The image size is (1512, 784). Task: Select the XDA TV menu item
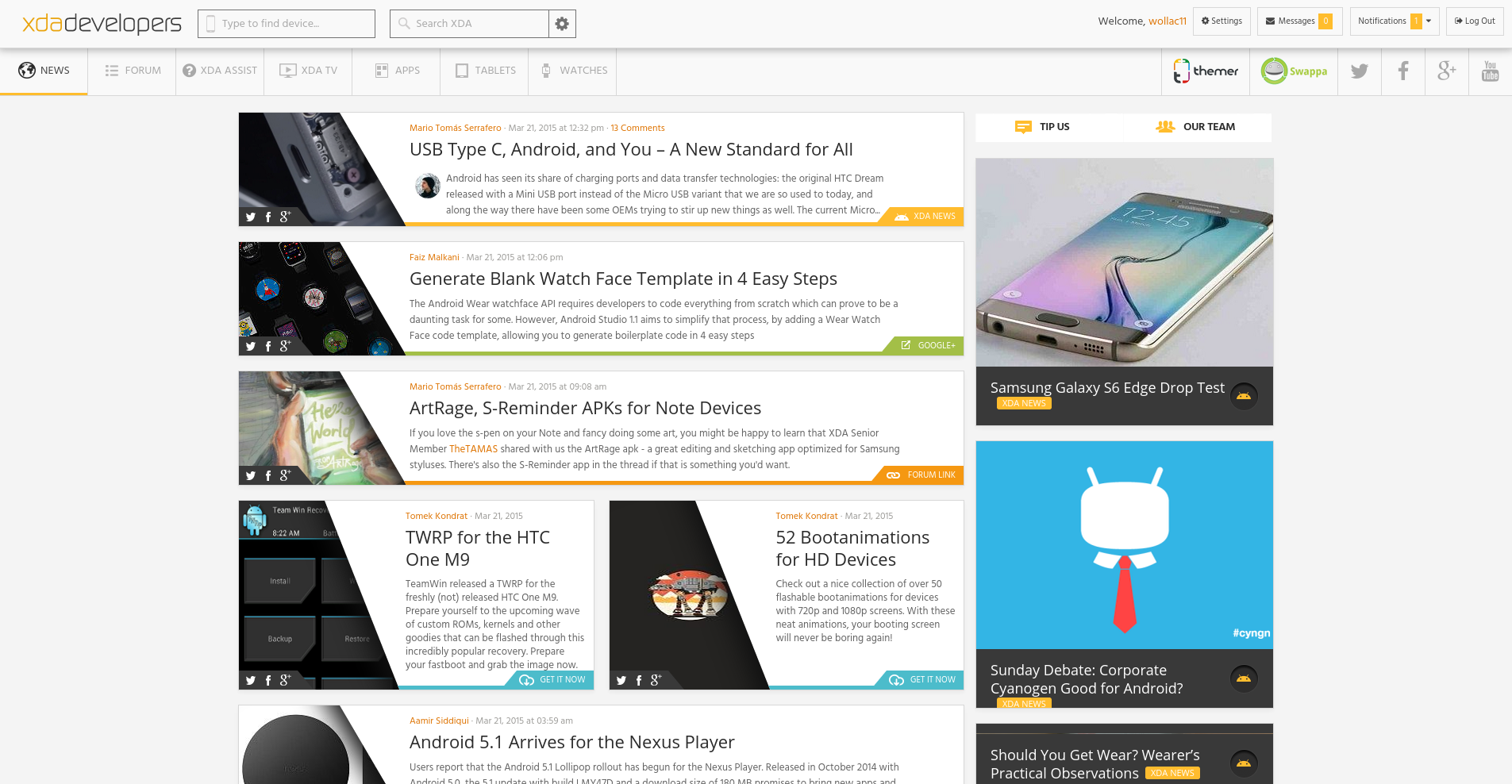(x=309, y=71)
